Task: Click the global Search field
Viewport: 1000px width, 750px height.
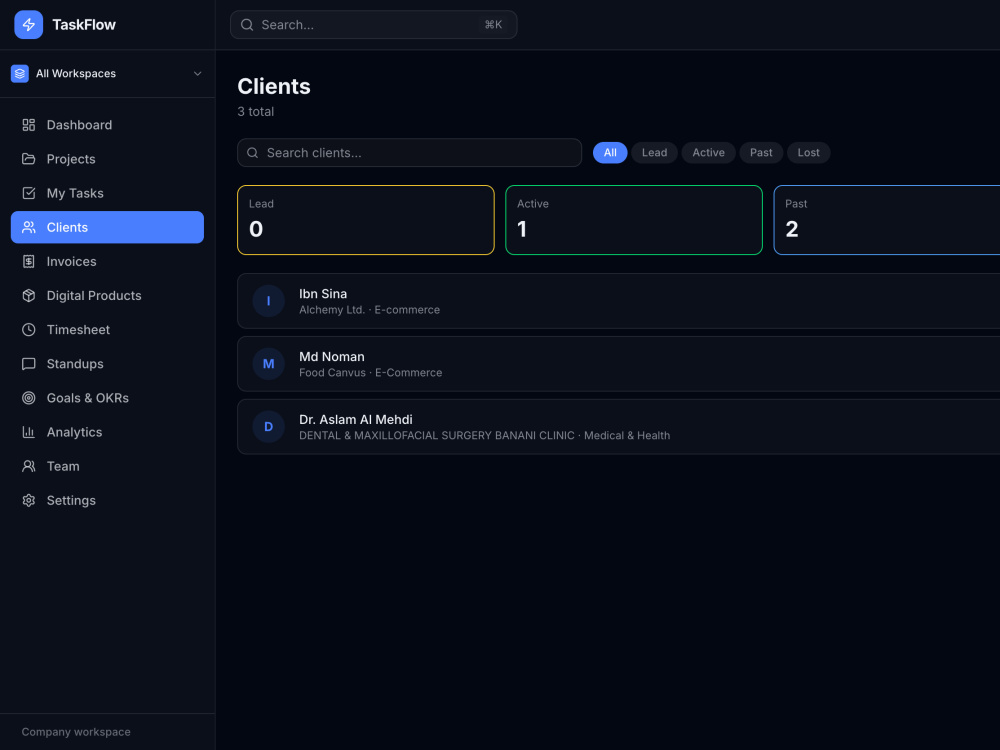Action: (x=374, y=25)
